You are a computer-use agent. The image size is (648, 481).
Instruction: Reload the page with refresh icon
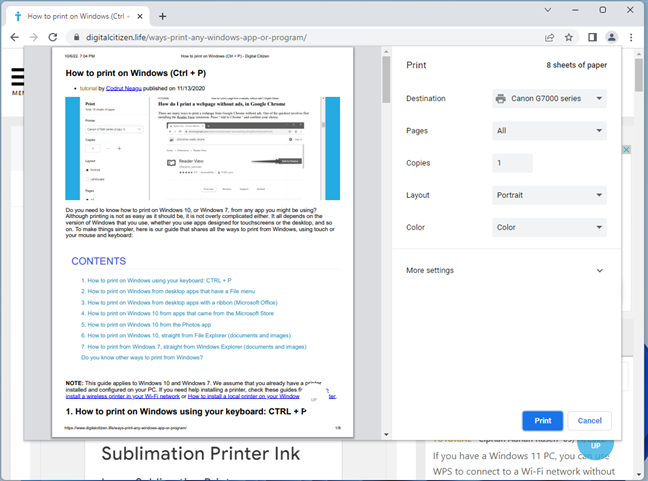53,37
